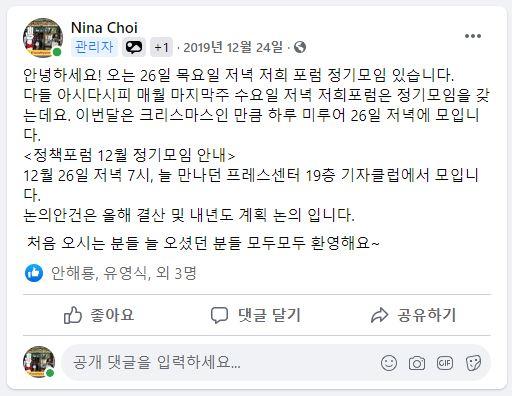Viewport: 512px width, 396px height.
Task: Open the sticker picker icon
Action: pyautogui.click(x=473, y=363)
